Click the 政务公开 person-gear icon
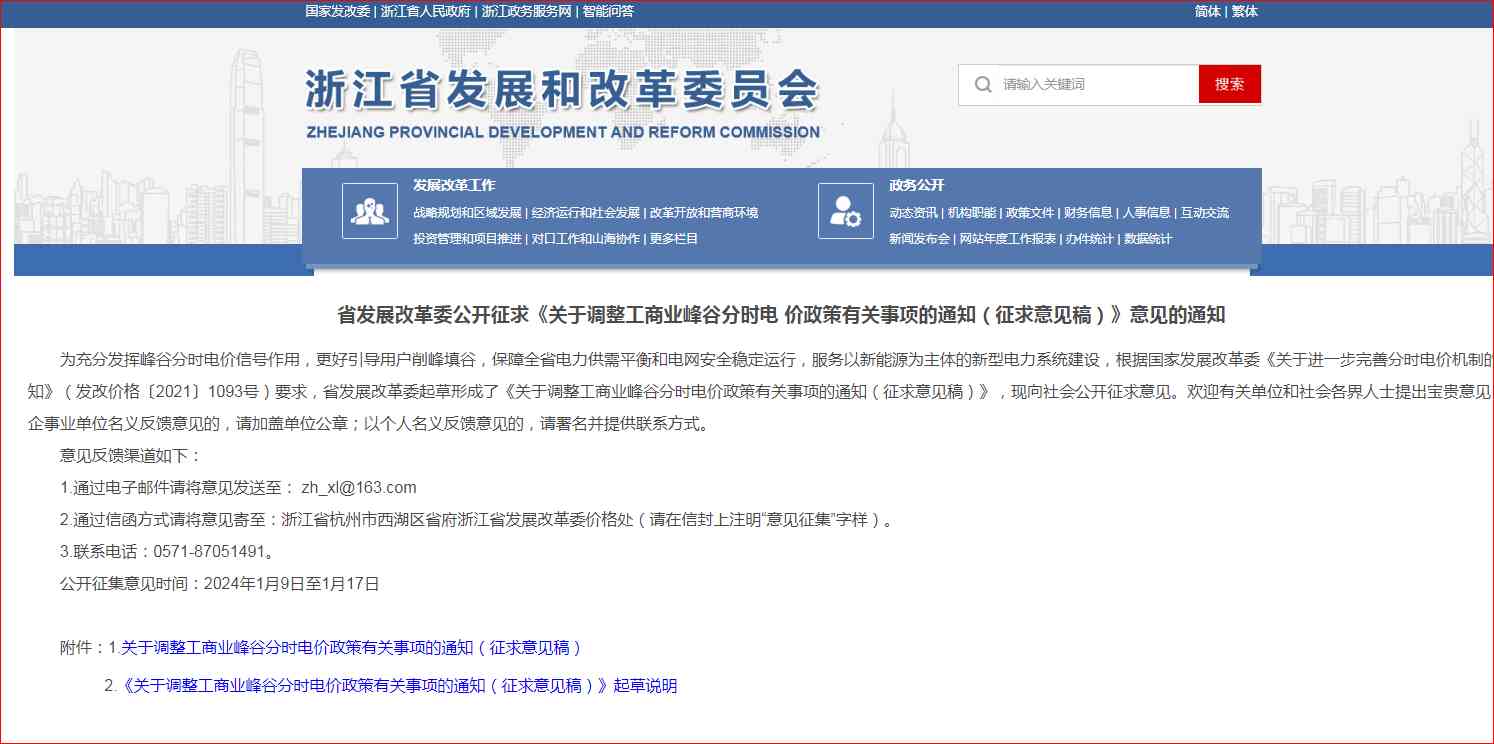The height and width of the screenshot is (744, 1494). pos(845,211)
